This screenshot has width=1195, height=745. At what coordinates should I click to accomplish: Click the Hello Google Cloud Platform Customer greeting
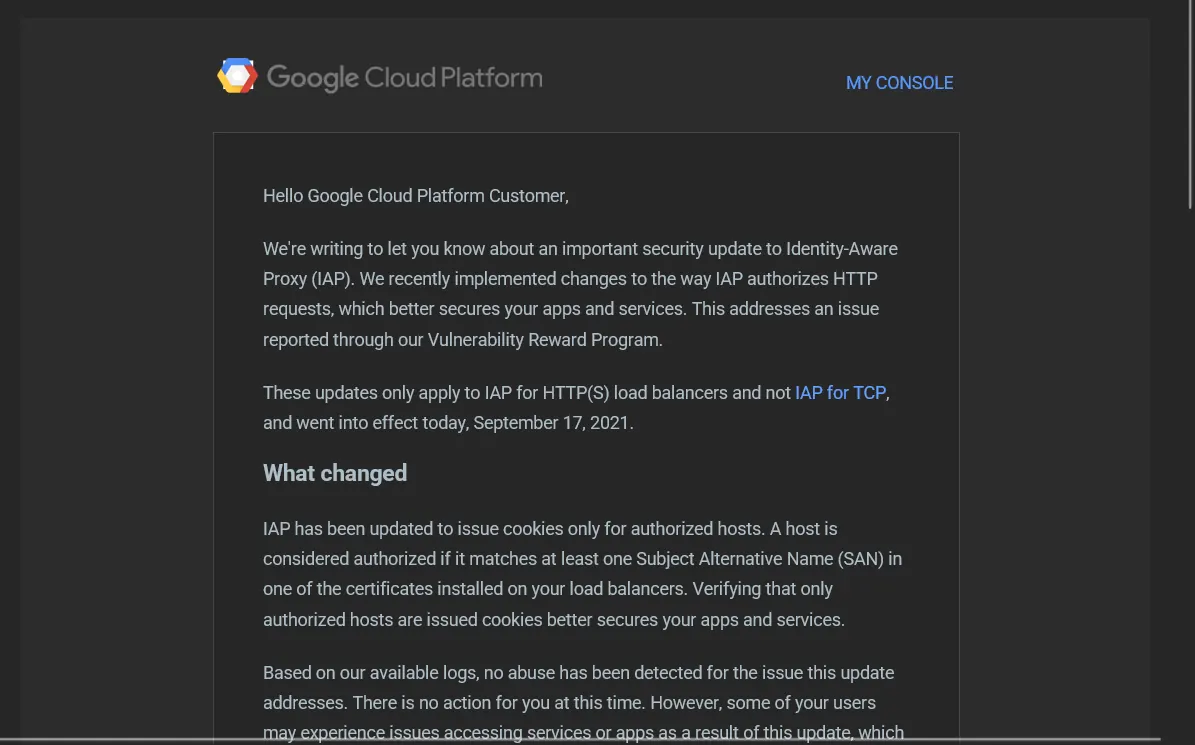click(415, 196)
